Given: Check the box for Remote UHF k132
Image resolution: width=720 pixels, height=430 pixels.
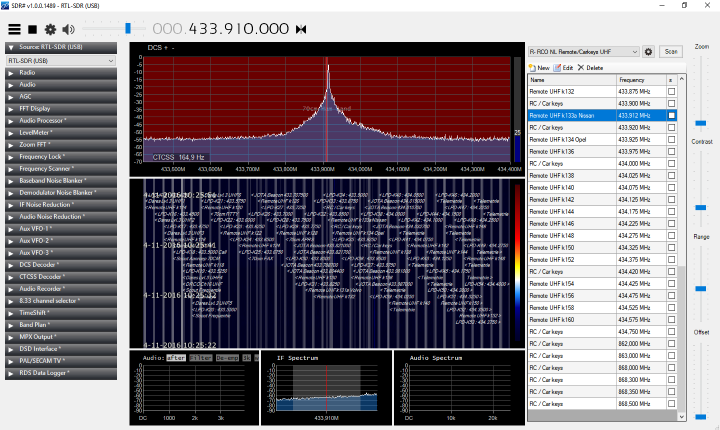Looking at the screenshot, I should point(671,91).
